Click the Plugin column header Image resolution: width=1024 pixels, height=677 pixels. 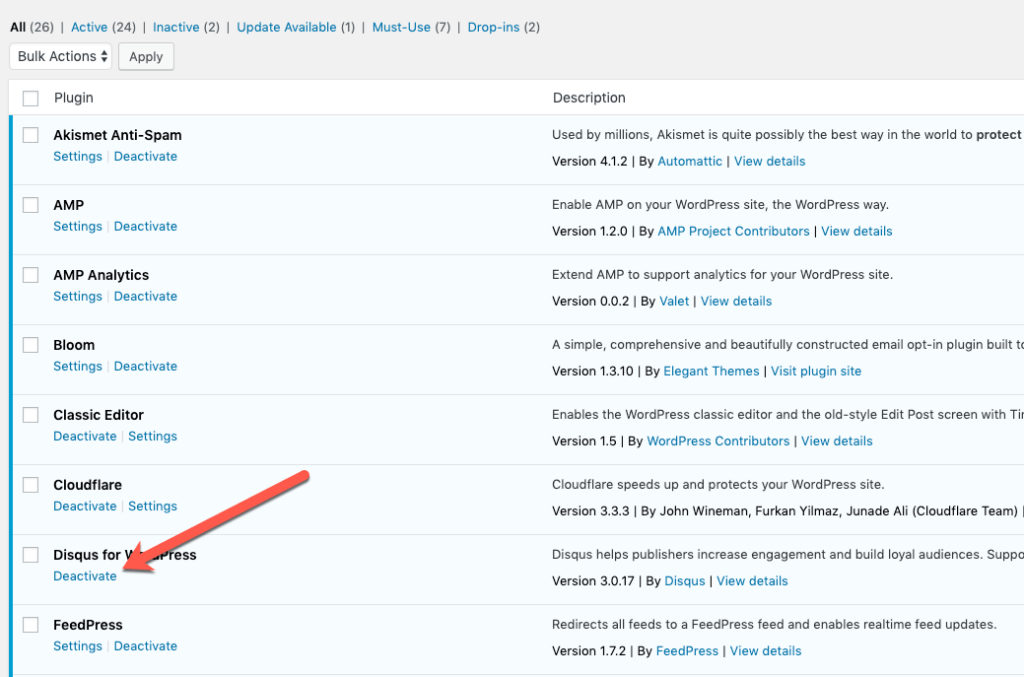click(x=74, y=98)
